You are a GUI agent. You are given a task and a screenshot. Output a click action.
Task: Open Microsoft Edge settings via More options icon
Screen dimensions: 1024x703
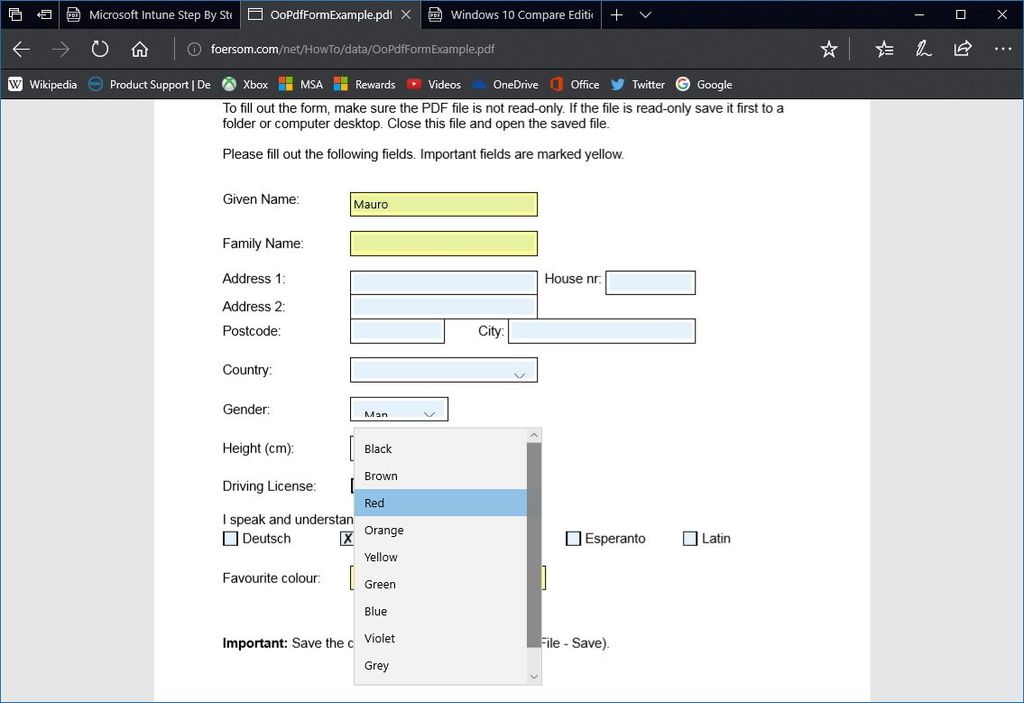(x=1002, y=47)
